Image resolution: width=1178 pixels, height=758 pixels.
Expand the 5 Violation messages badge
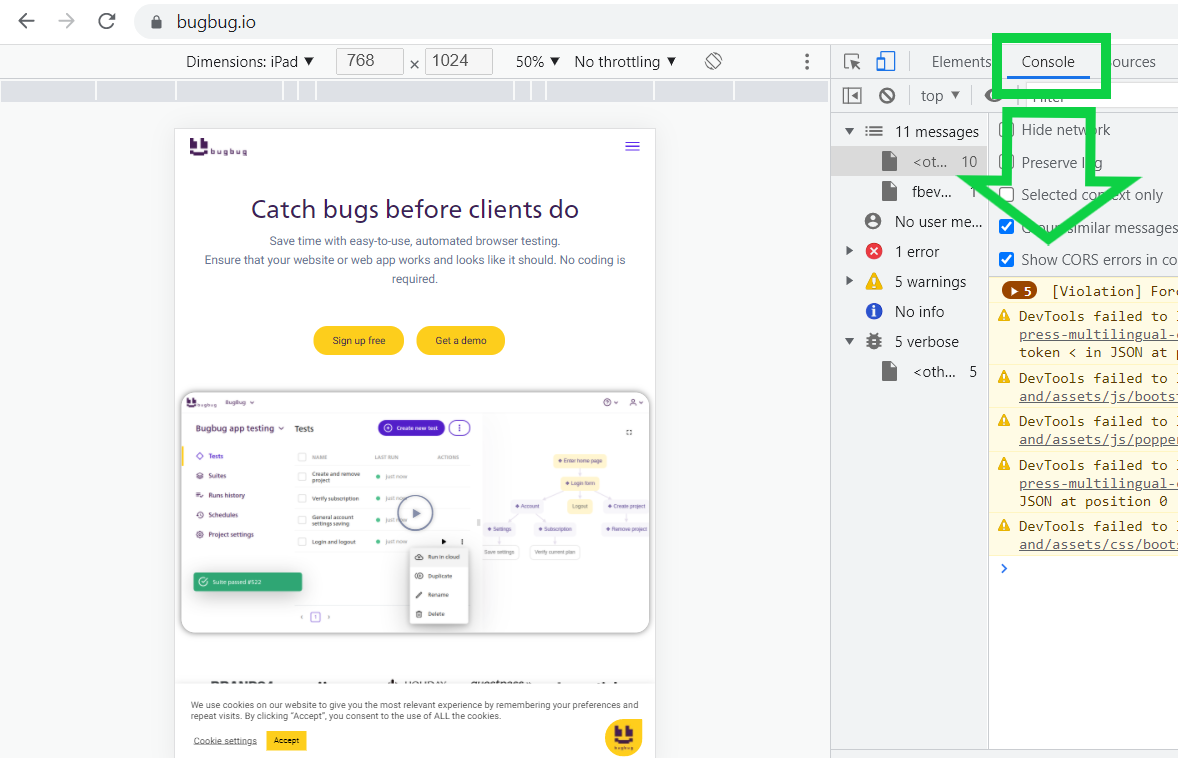(x=1019, y=291)
